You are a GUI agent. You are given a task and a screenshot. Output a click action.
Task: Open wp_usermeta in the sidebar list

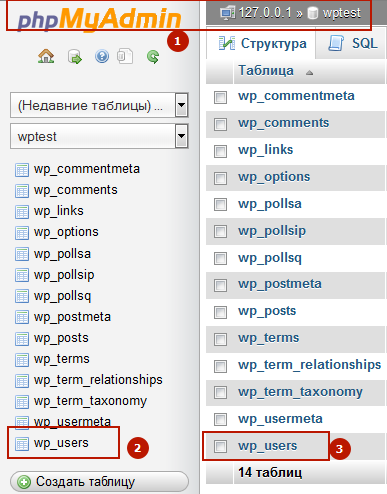coord(72,422)
